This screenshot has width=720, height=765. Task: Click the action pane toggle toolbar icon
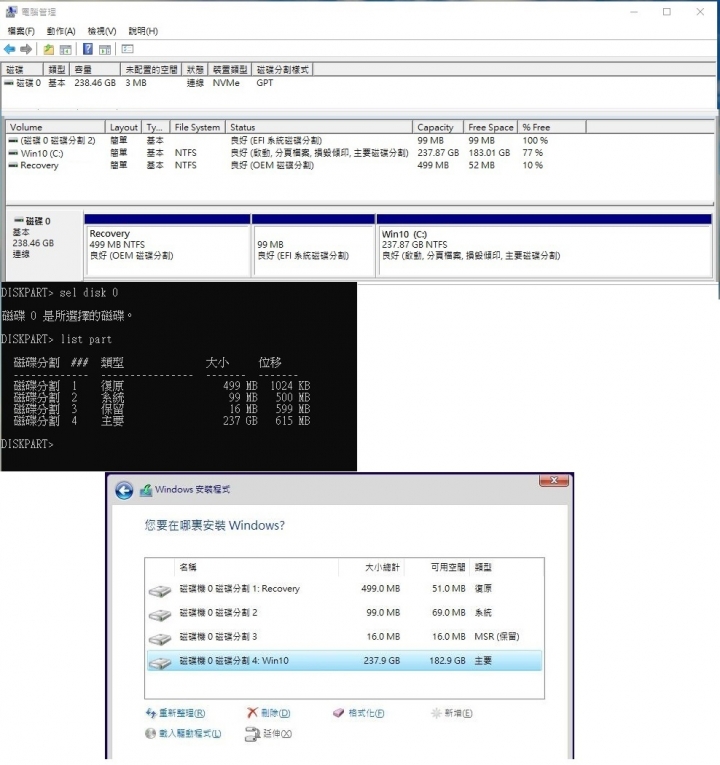[x=105, y=49]
